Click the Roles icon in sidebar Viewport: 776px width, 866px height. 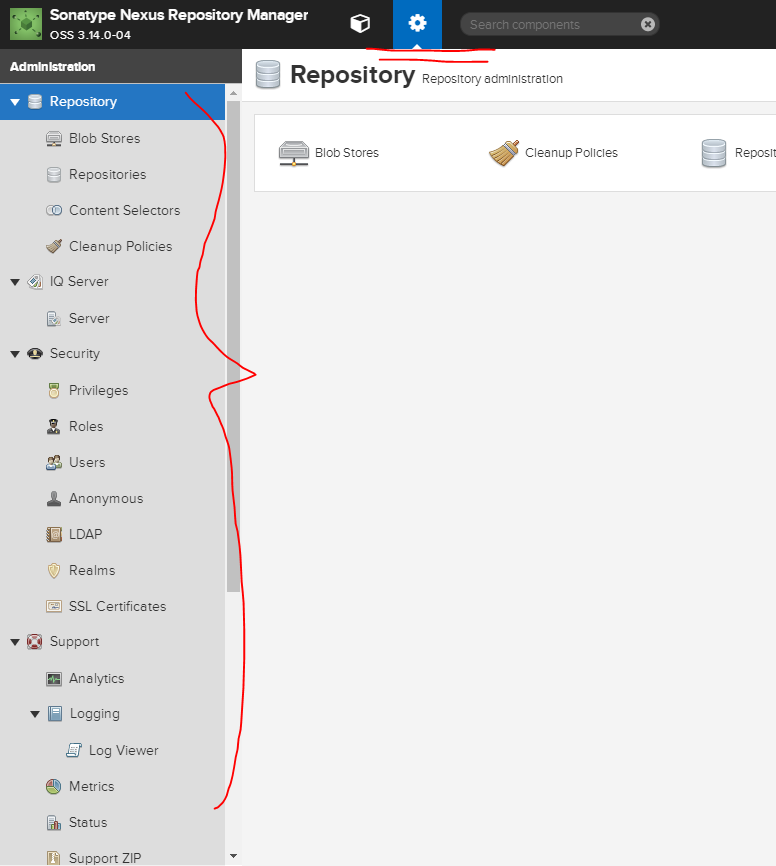pos(54,426)
